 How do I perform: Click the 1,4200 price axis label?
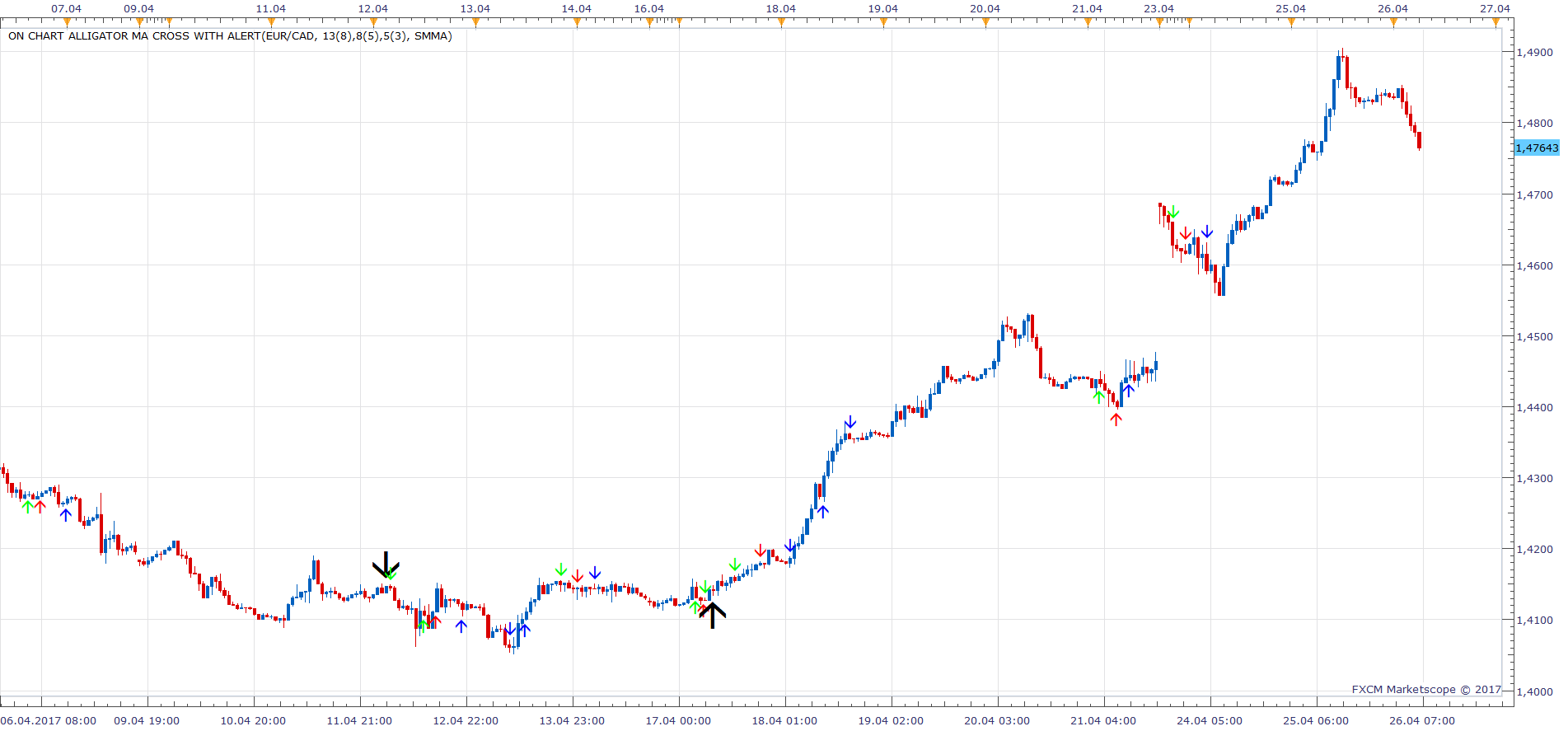pyautogui.click(x=1534, y=549)
